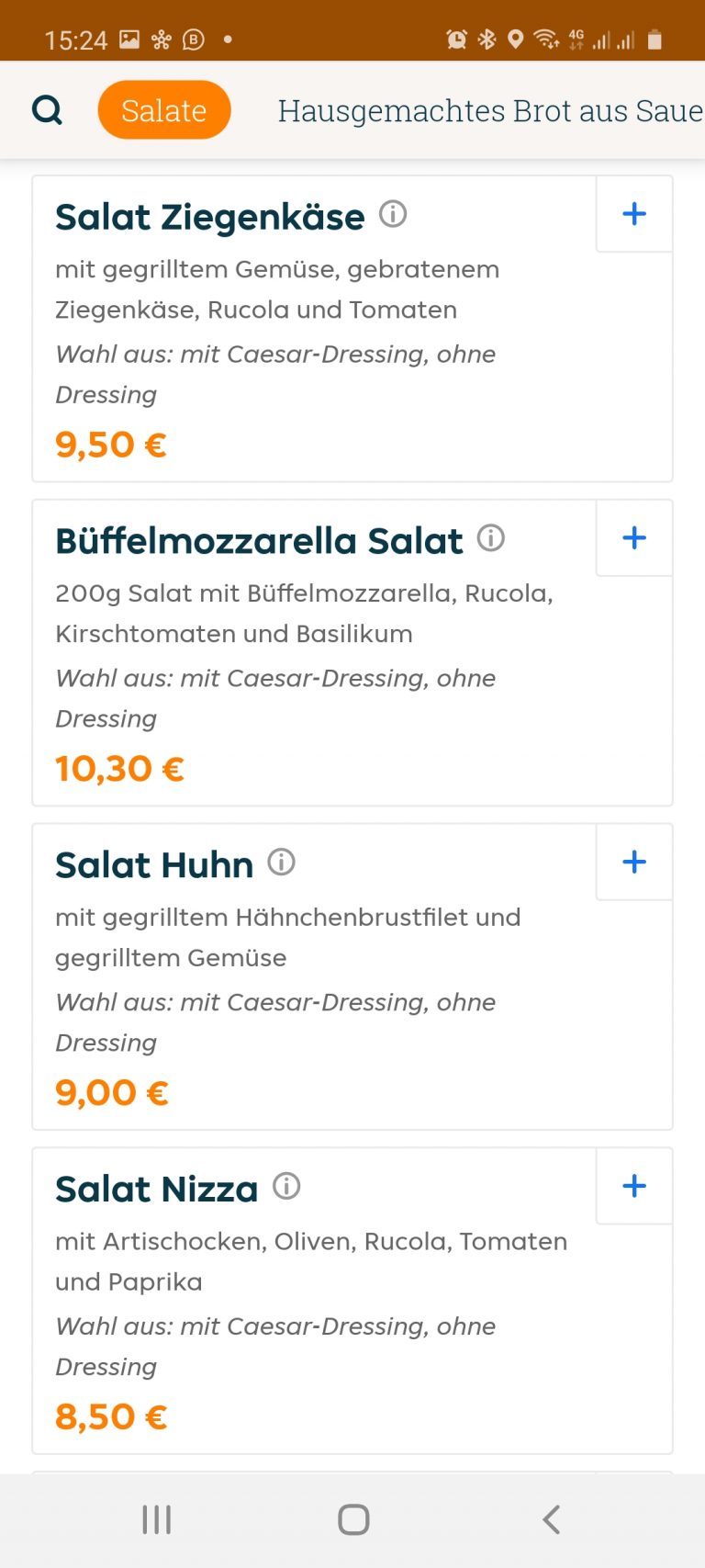This screenshot has width=705, height=1568.
Task: Show info for Salat Ziegenkäse
Action: tap(393, 214)
